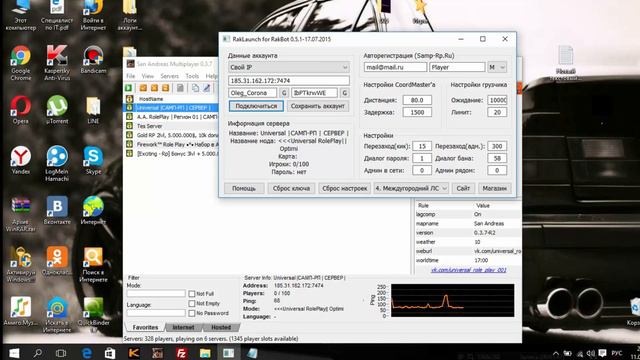
Task: Open the M gender dropdown in autoregistration
Action: click(497, 67)
